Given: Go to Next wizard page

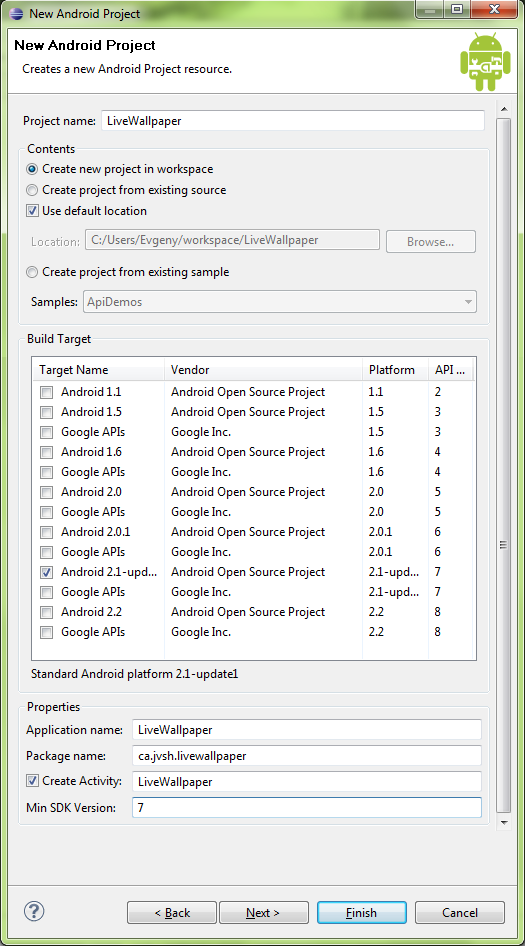Looking at the screenshot, I should (x=263, y=913).
